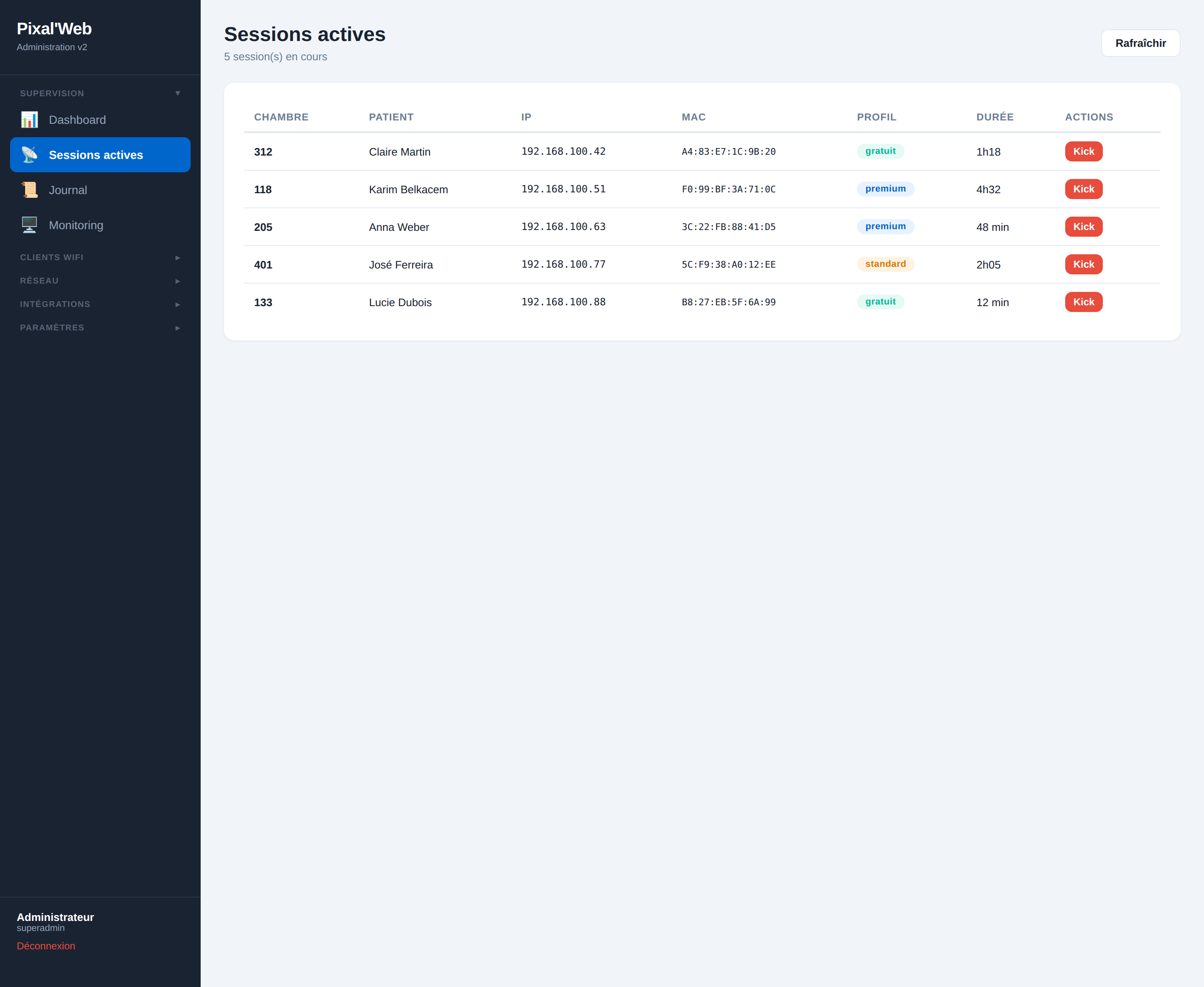This screenshot has width=1204, height=987.
Task: Open the Monitoring menu item
Action: coord(100,225)
